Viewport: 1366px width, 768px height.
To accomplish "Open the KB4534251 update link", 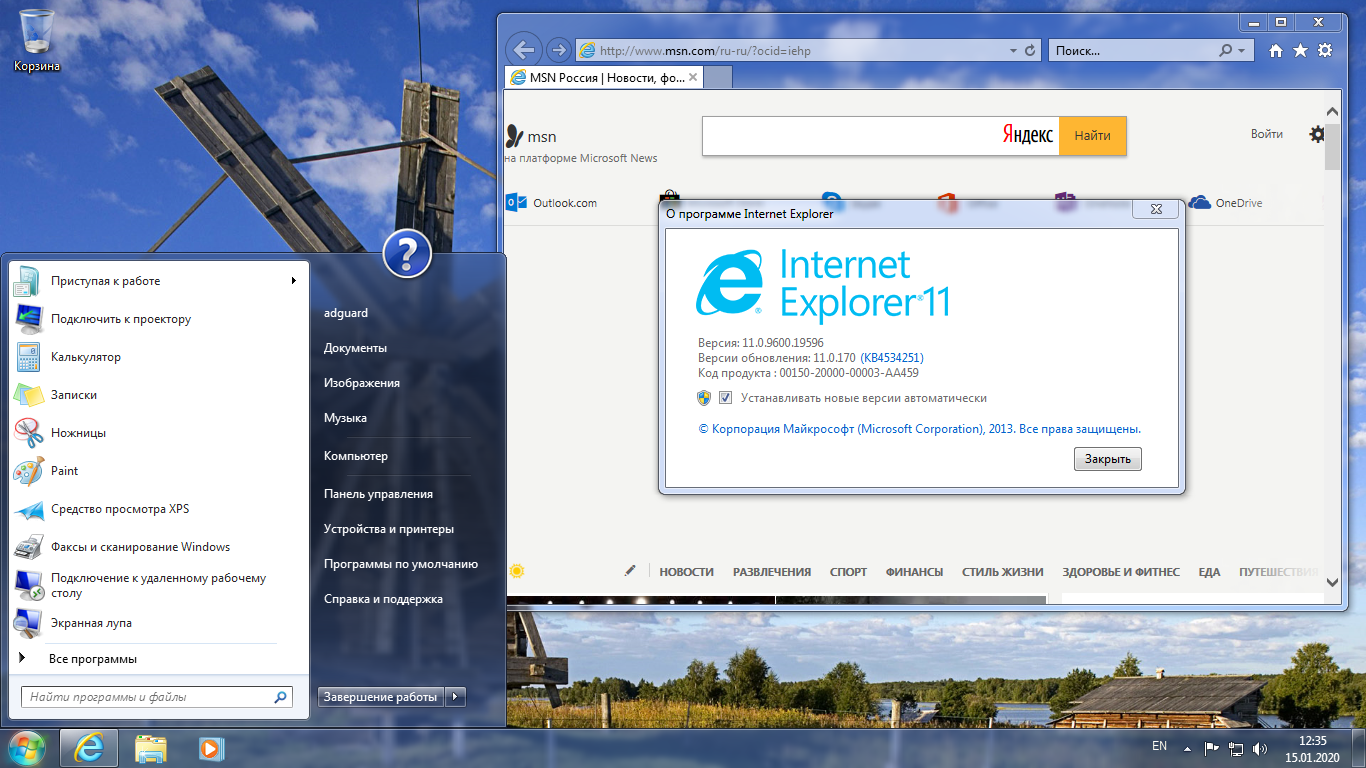I will pyautogui.click(x=892, y=358).
